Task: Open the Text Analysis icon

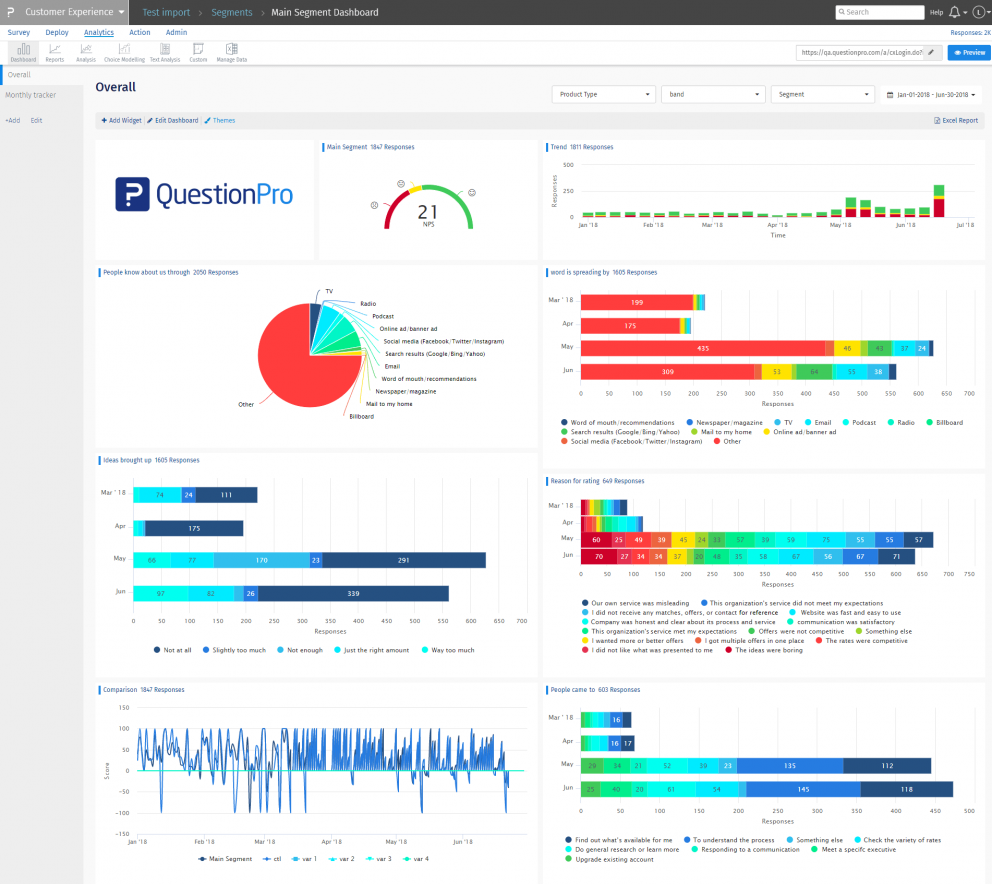Action: click(x=165, y=52)
